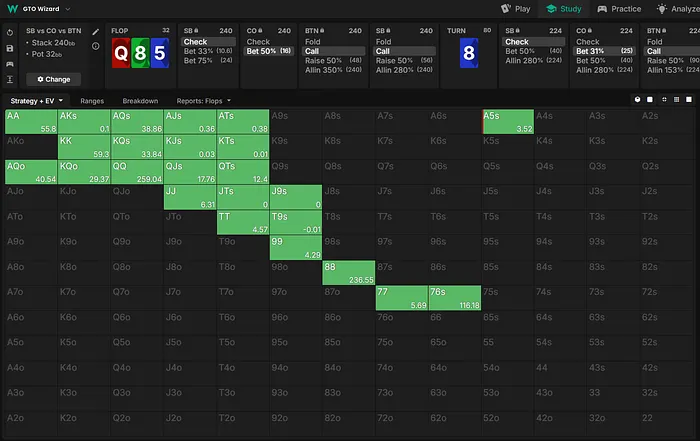Switch to the Breakdown tab

click(x=140, y=101)
